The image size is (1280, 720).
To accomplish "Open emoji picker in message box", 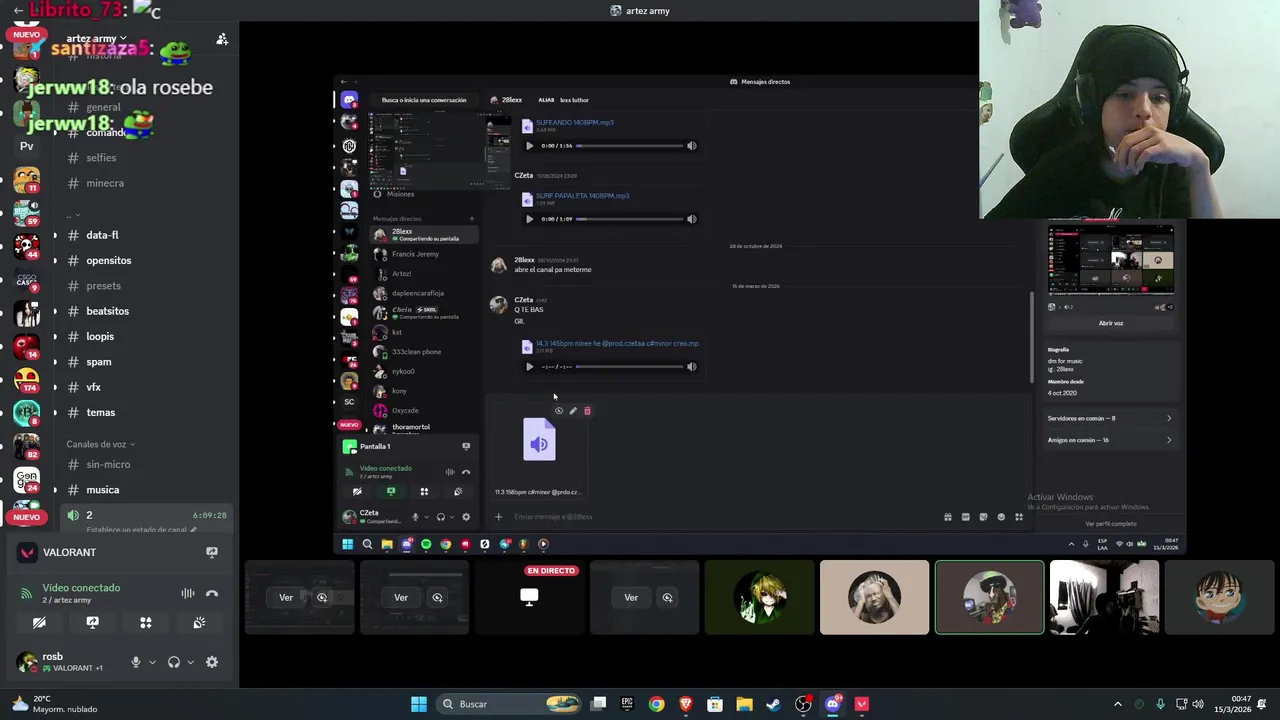I will coord(1001,517).
